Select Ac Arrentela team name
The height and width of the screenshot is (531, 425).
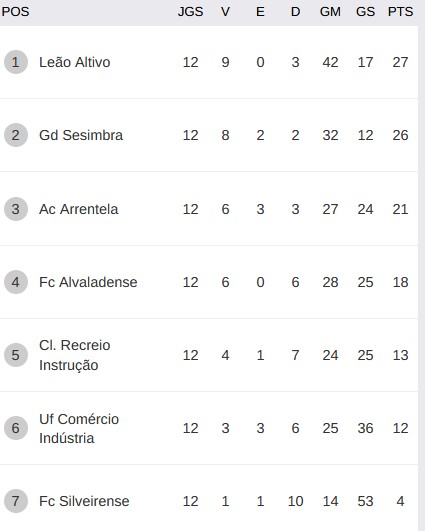[79, 209]
